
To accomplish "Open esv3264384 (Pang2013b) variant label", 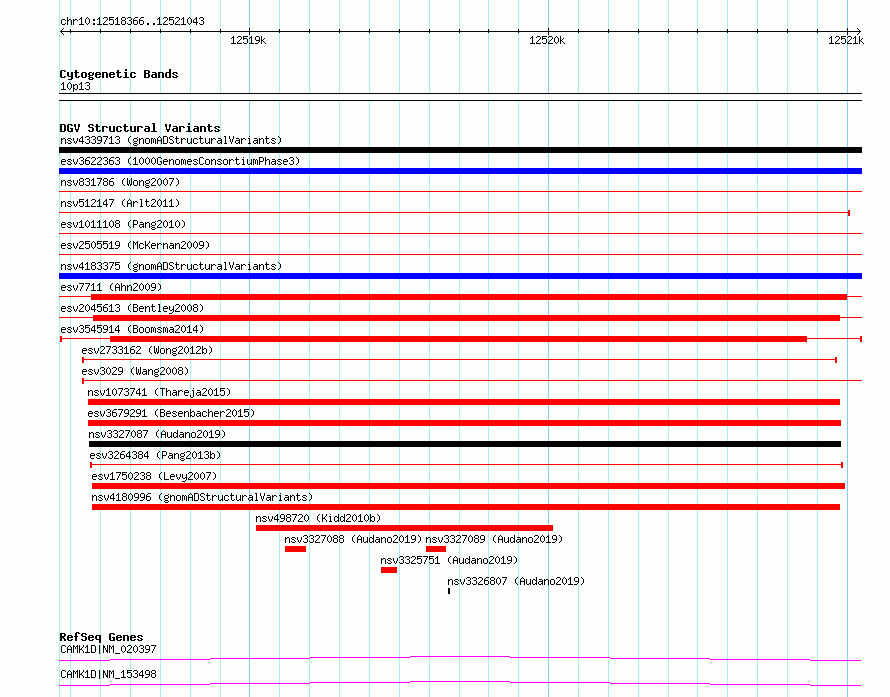I will 155,455.
